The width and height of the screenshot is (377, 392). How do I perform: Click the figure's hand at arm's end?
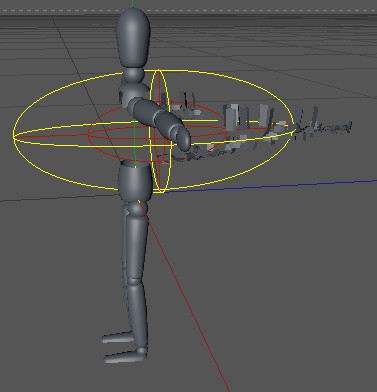click(184, 139)
